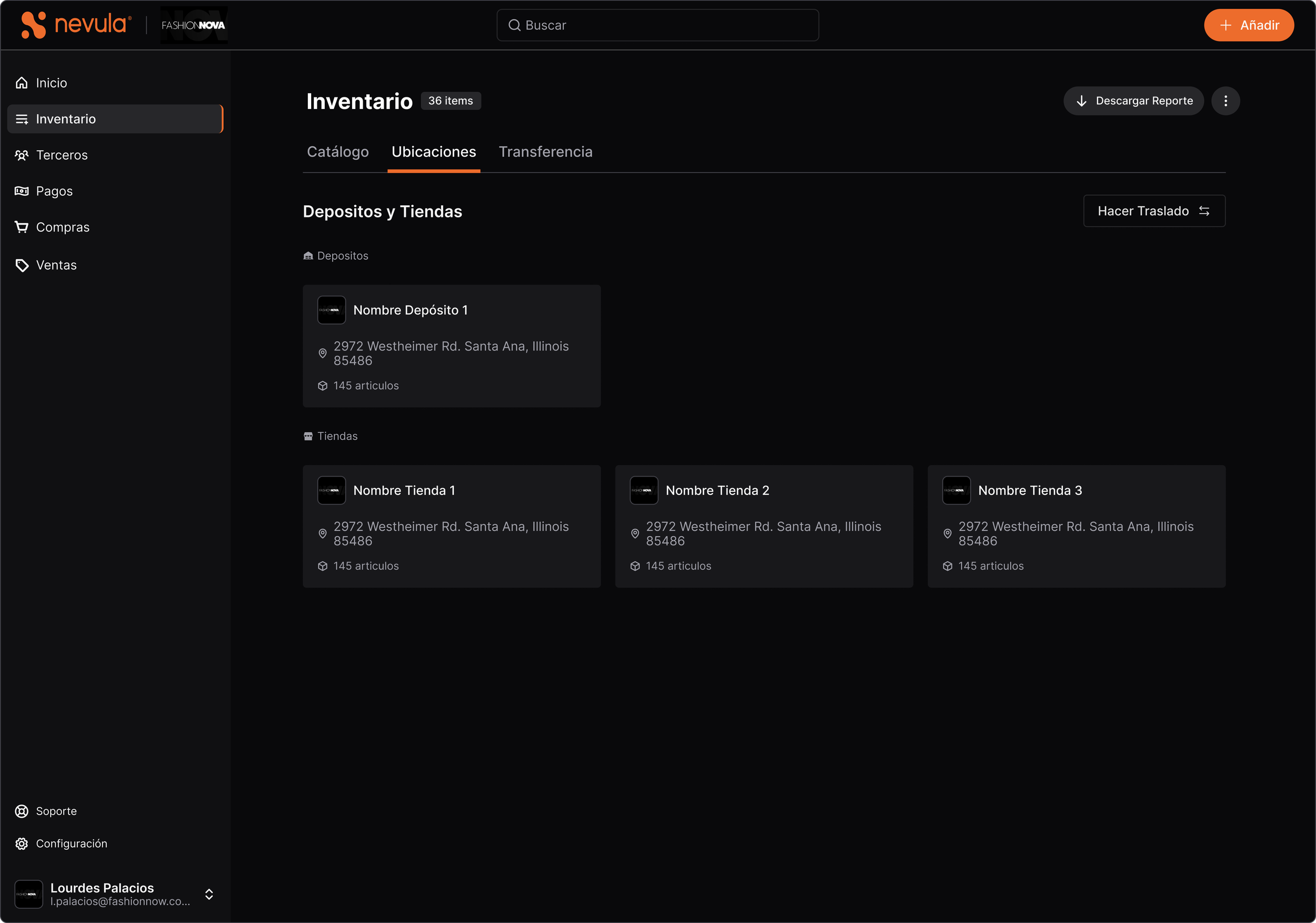Screen dimensions: 1316x923
Task: Go to the Pagos section
Action: click(x=54, y=192)
